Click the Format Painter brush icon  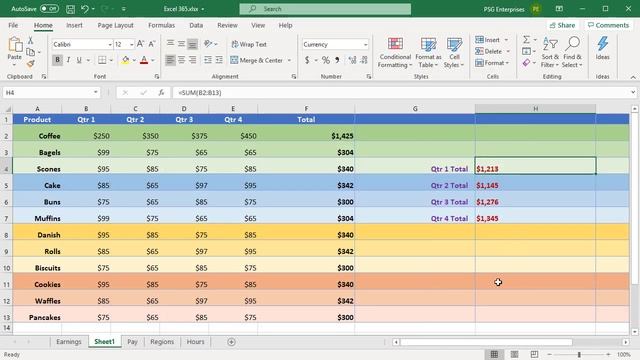point(30,63)
